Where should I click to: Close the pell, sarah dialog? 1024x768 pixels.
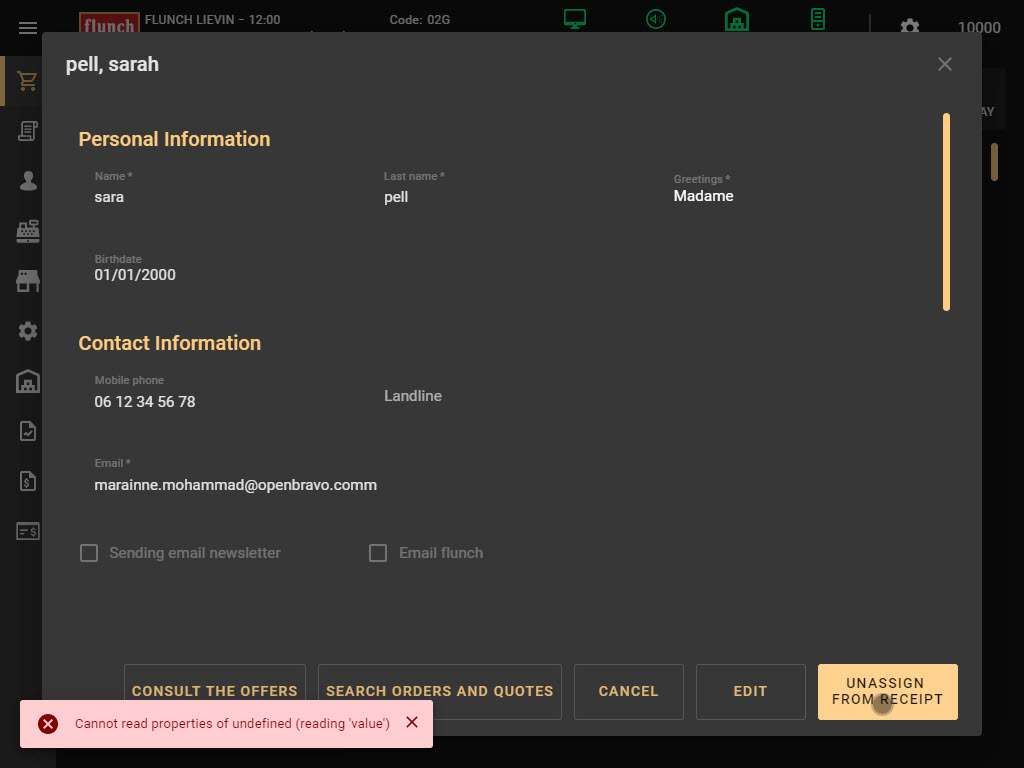pos(944,64)
